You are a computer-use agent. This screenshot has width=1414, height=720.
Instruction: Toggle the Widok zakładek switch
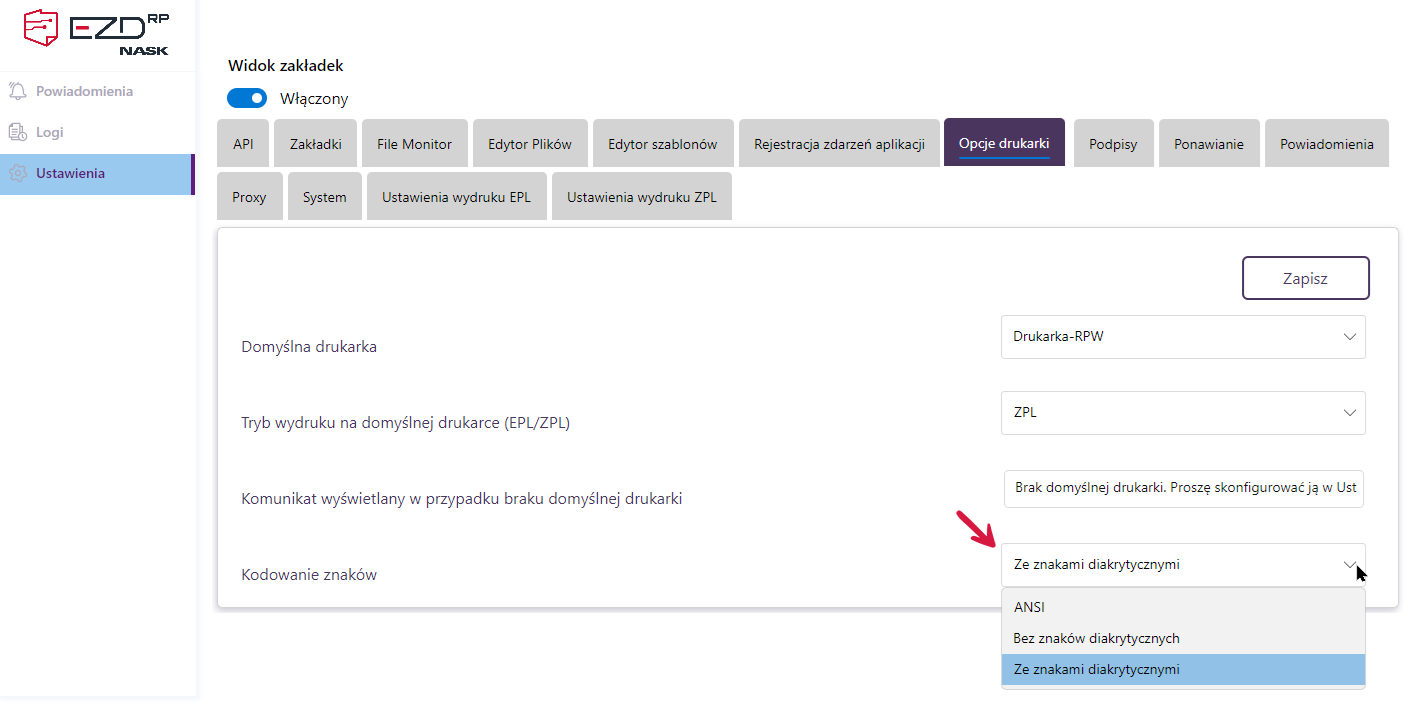click(247, 98)
